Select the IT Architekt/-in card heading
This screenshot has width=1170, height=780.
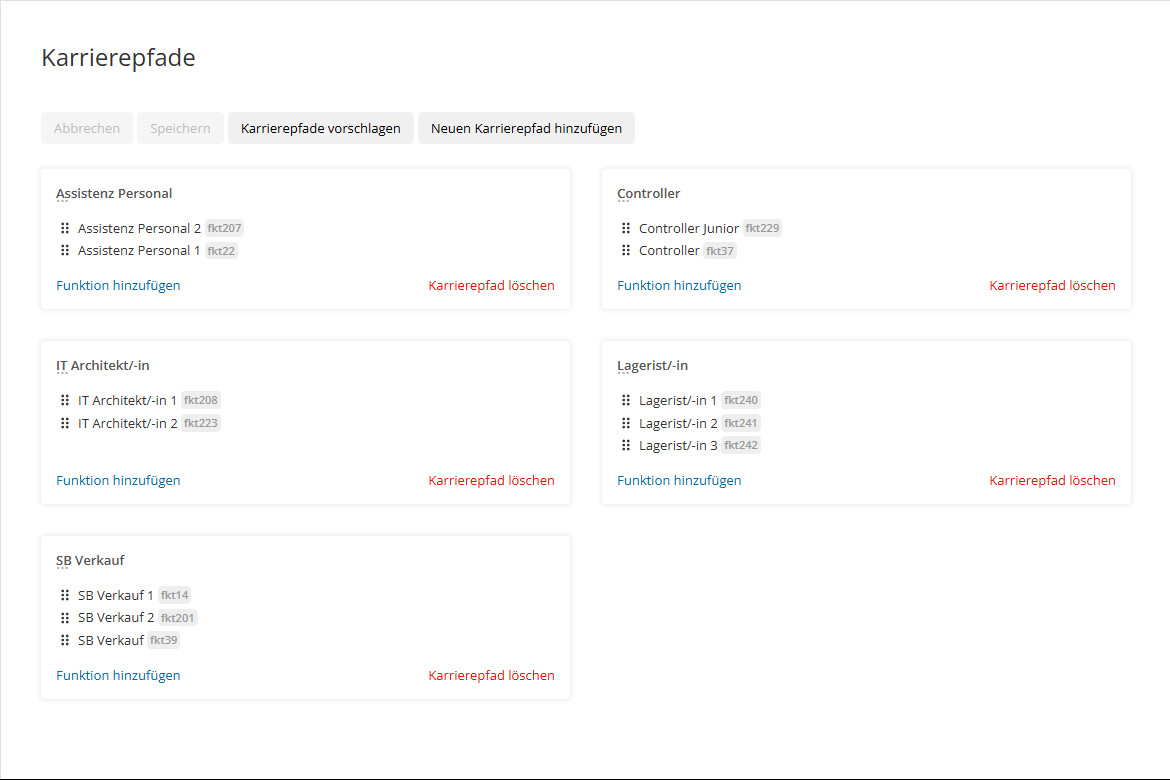tap(102, 365)
